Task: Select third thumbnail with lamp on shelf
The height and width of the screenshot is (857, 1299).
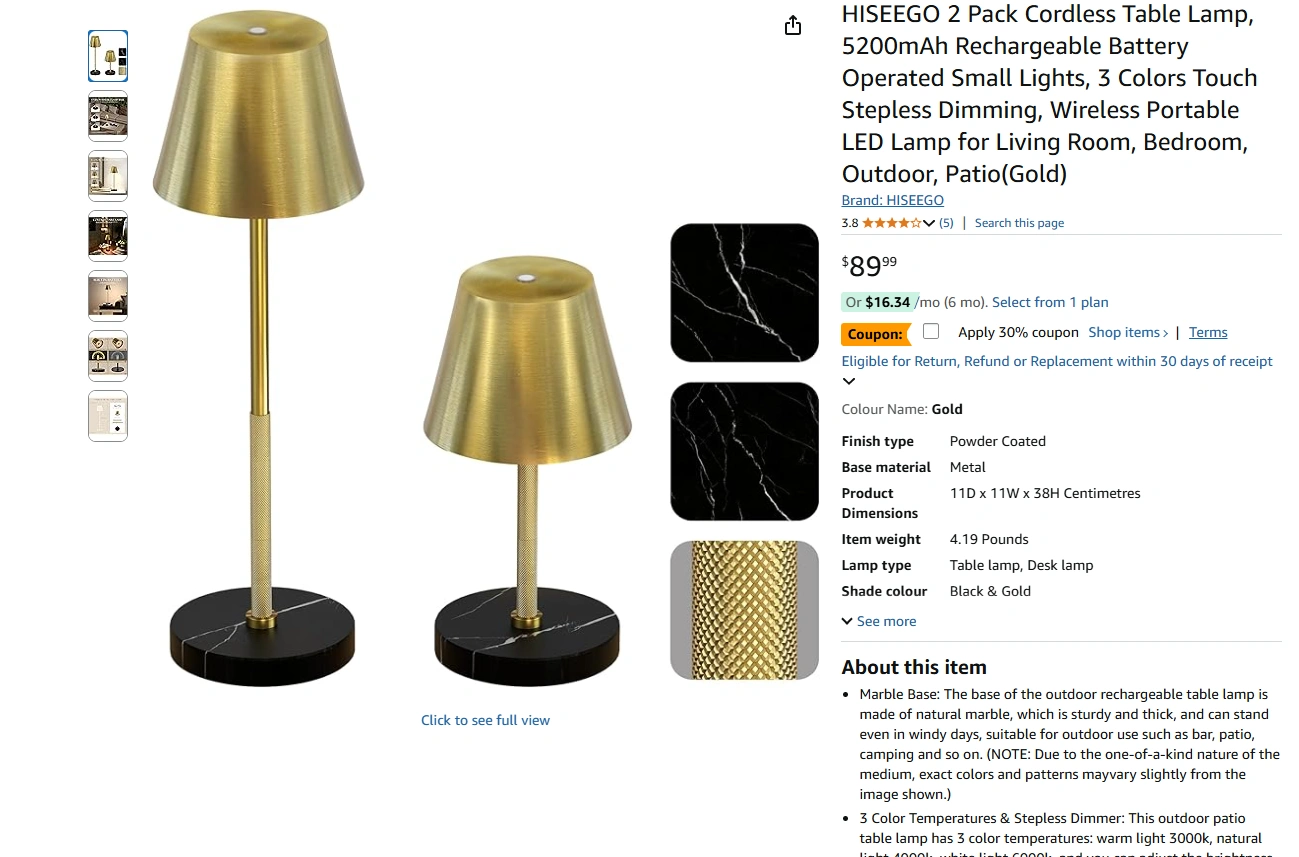Action: pyautogui.click(x=108, y=176)
